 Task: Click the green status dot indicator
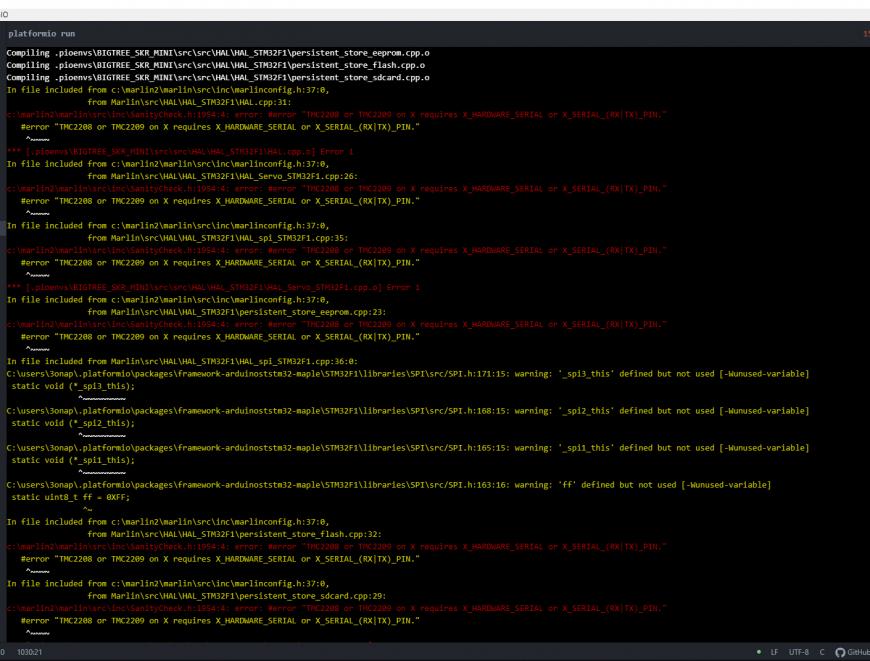(x=759, y=652)
